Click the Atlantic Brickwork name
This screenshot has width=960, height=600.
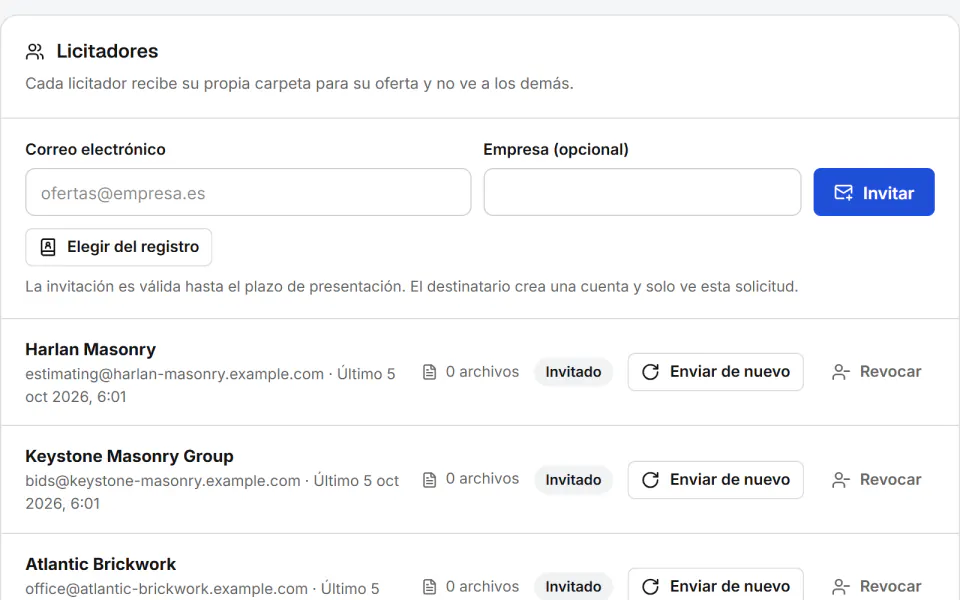coord(100,564)
